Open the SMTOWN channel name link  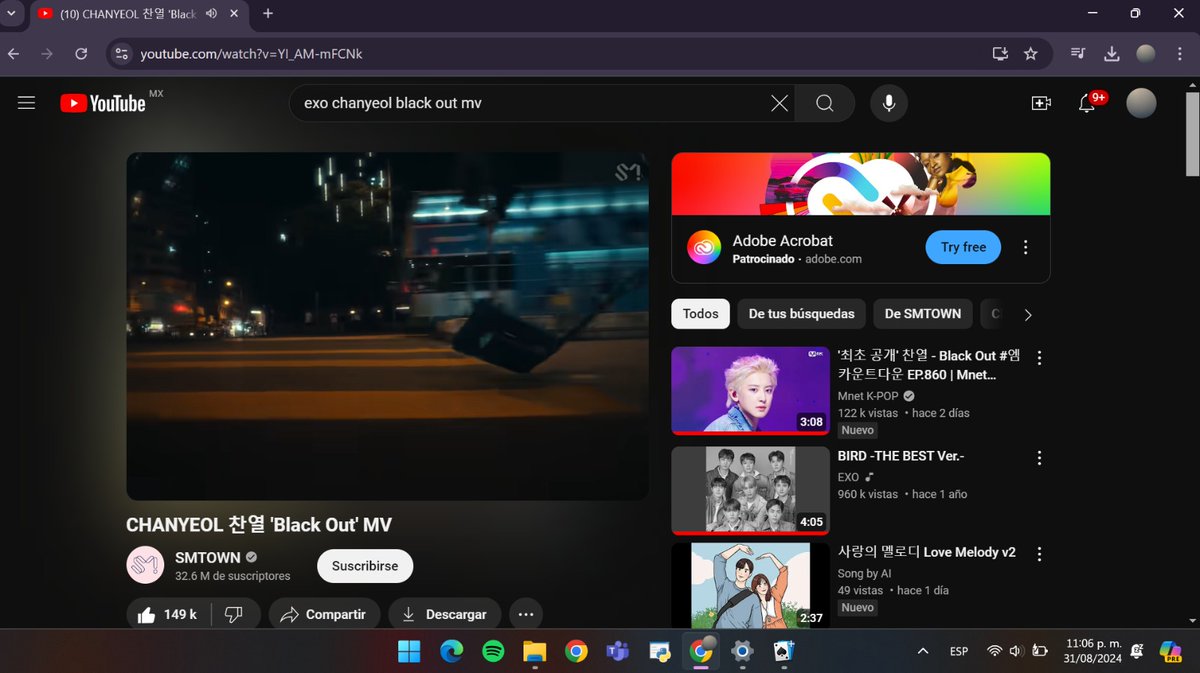point(208,557)
